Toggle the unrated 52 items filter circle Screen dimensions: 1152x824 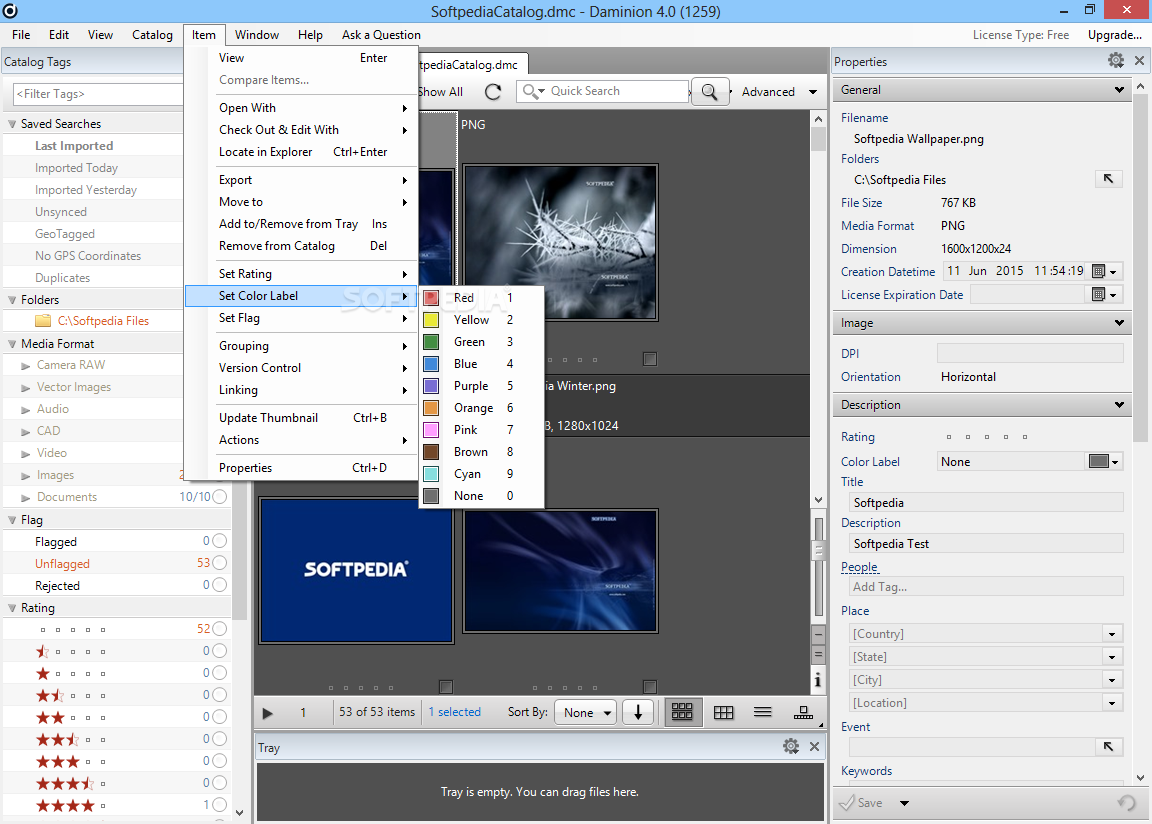click(x=219, y=629)
